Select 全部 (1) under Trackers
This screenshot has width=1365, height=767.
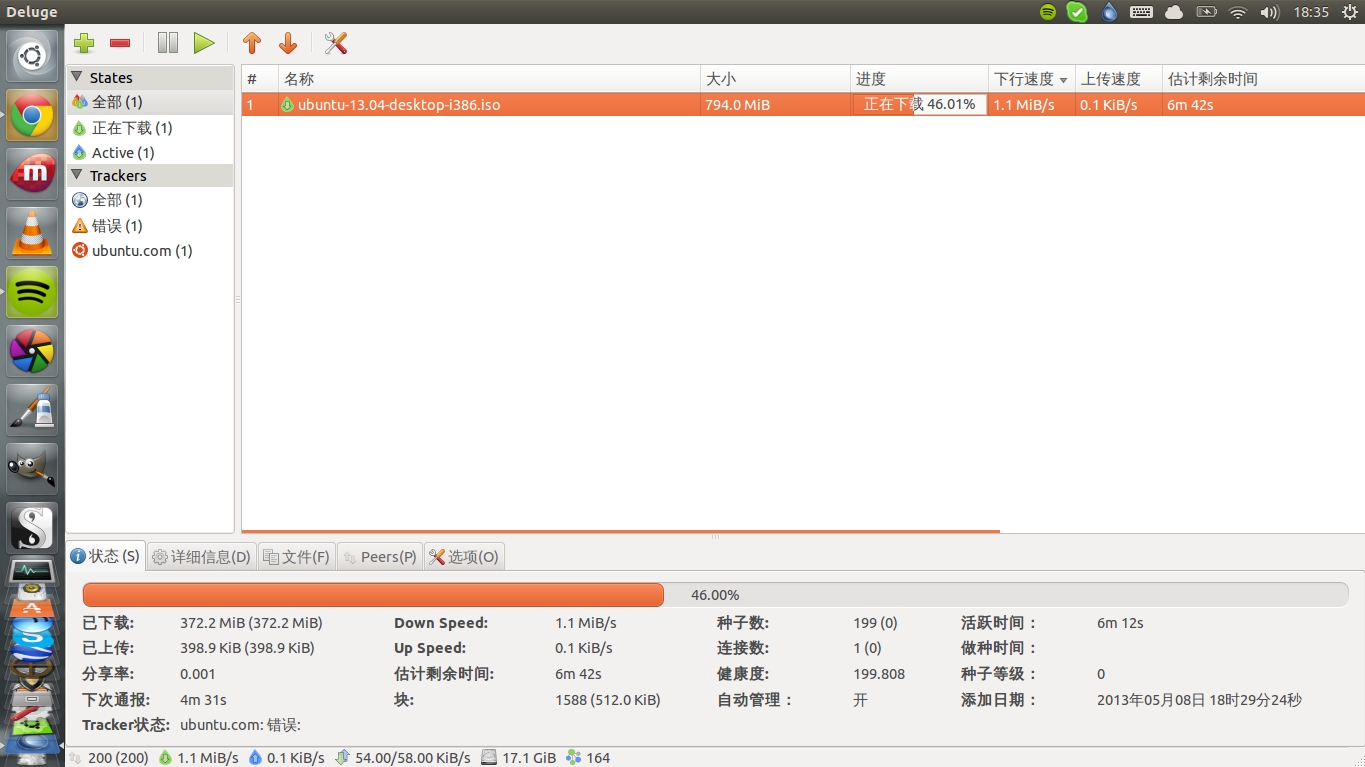[x=150, y=200]
